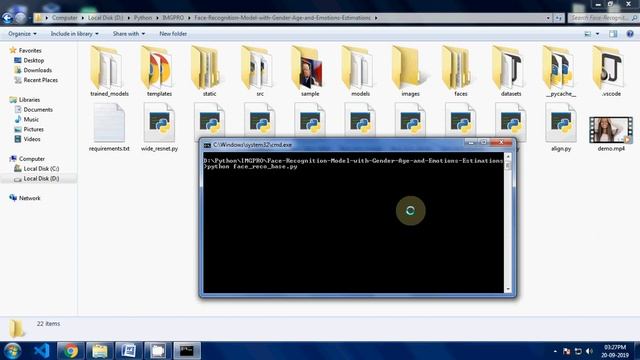Select demo.mp4 video thumbnail

(611, 130)
